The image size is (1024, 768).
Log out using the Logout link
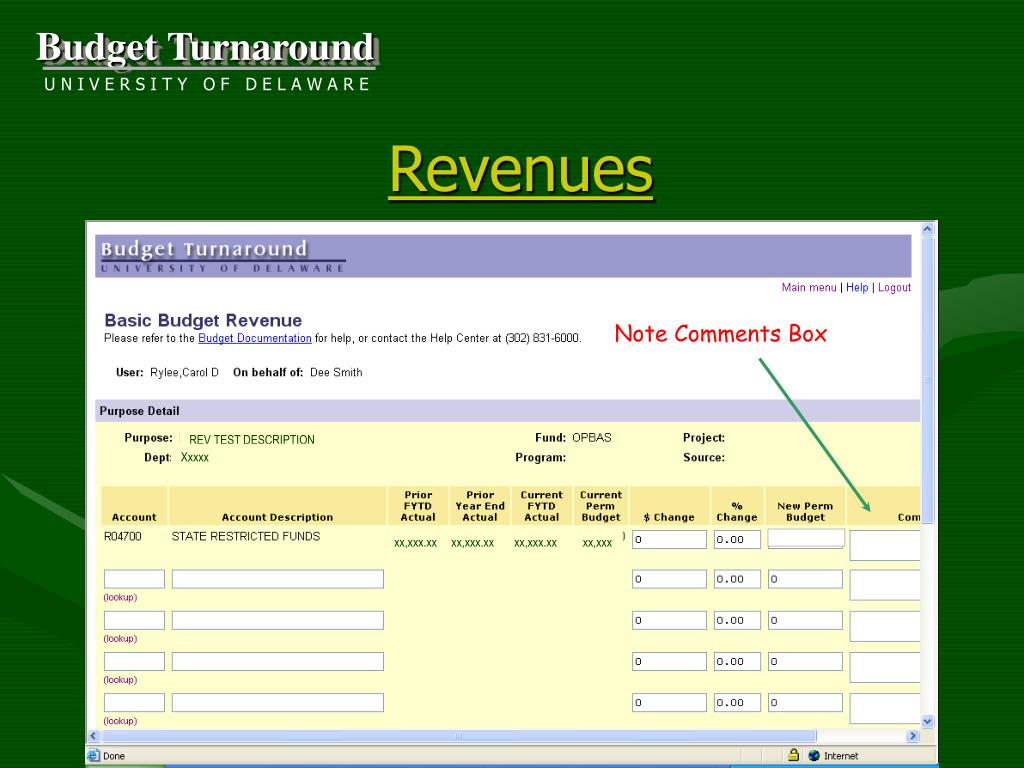tap(894, 287)
